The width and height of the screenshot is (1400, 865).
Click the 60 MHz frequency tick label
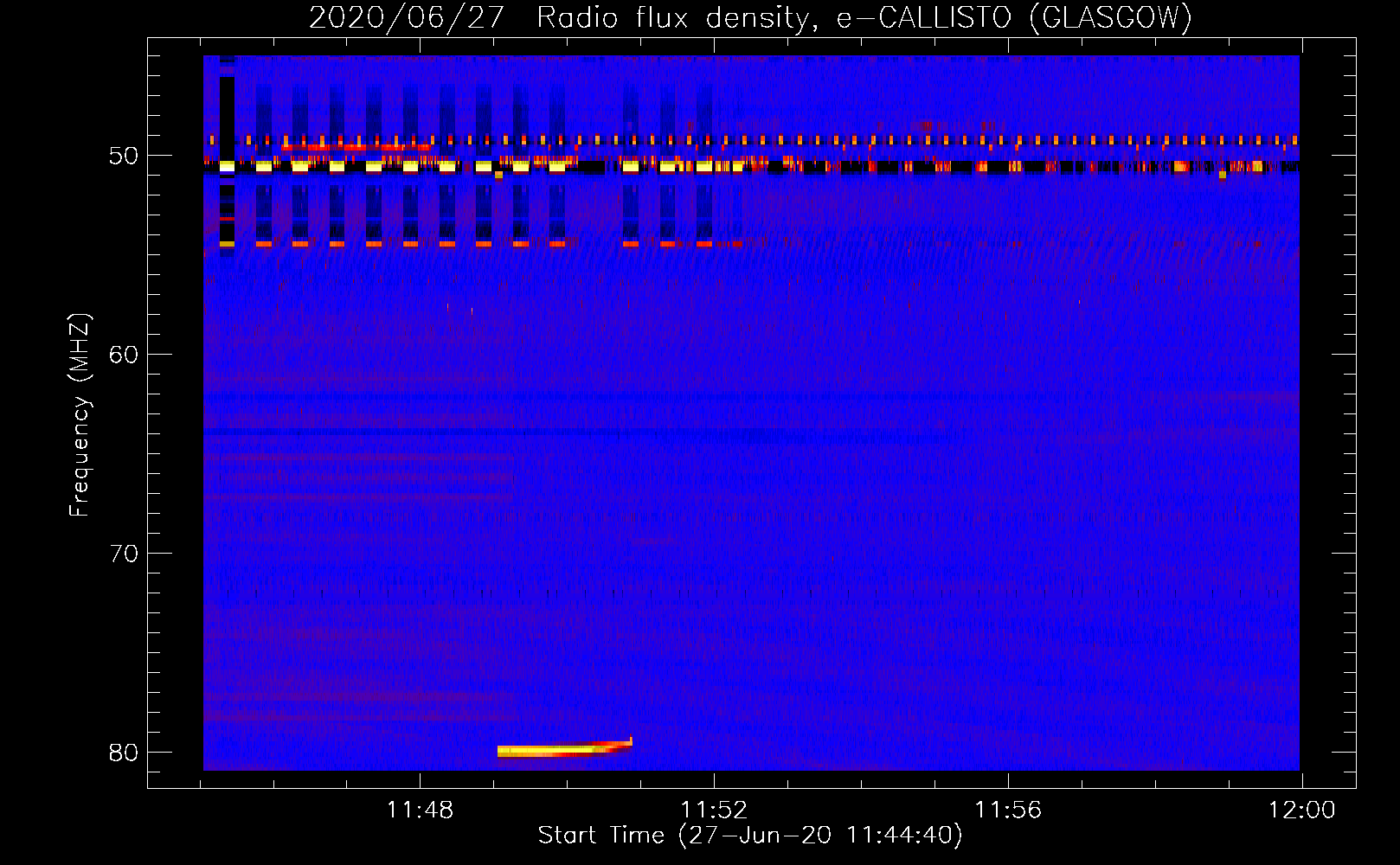coord(124,355)
